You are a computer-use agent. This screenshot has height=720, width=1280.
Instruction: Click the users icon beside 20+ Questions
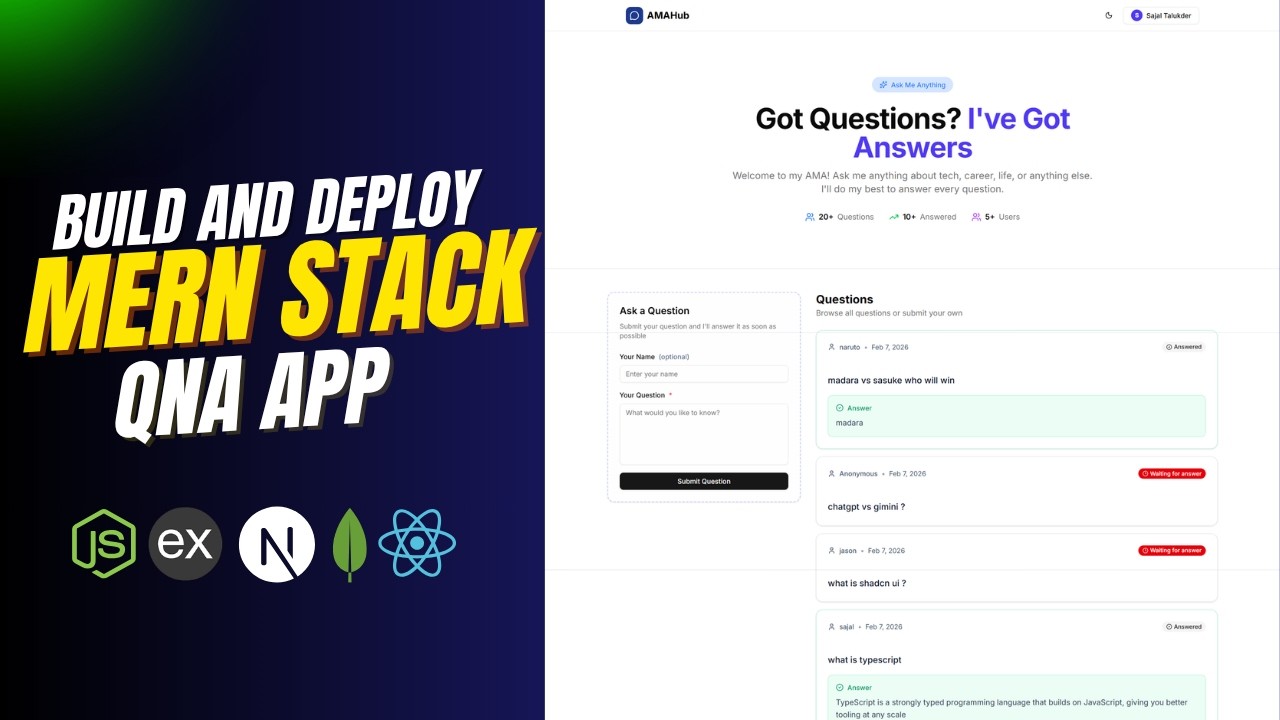pyautogui.click(x=810, y=217)
